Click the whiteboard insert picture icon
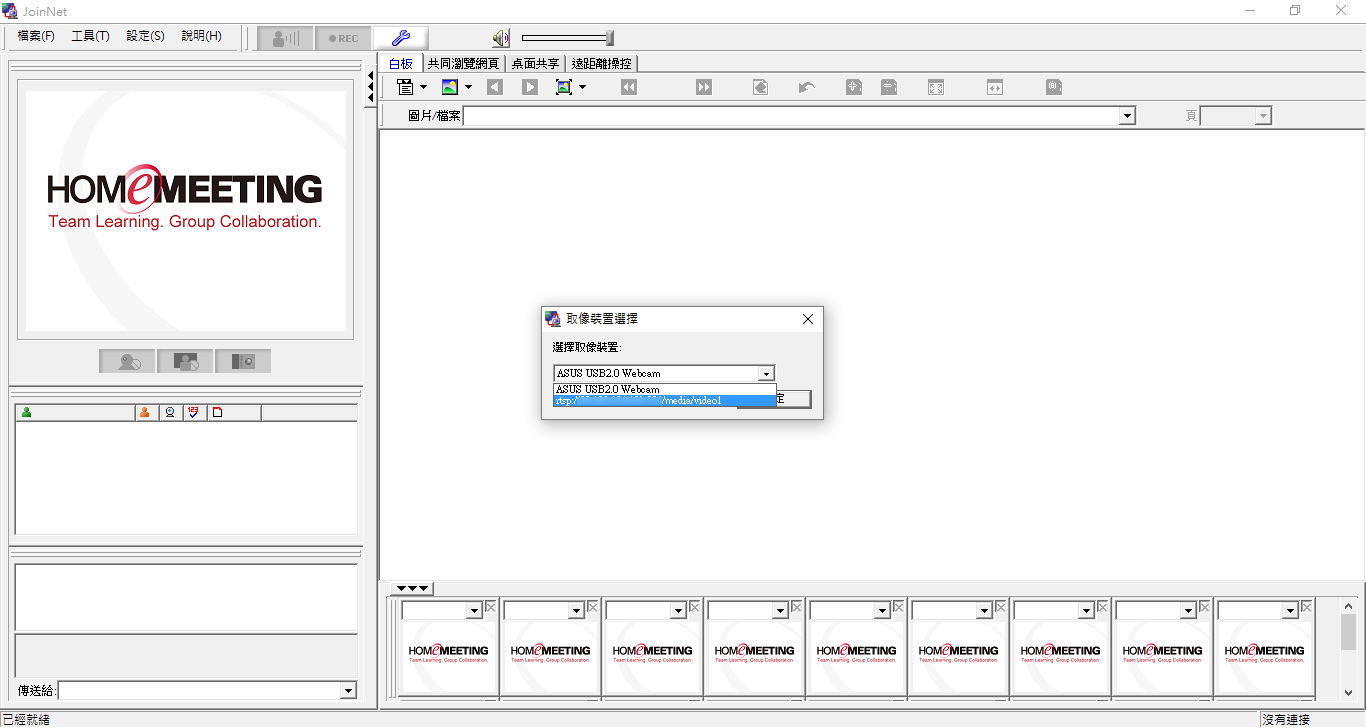The width and height of the screenshot is (1366, 728). (x=450, y=87)
